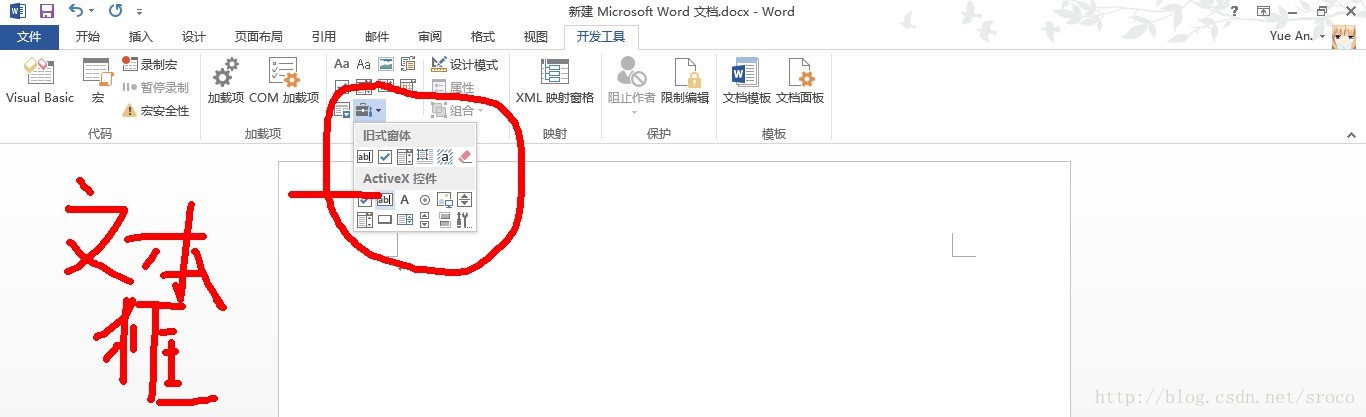
Task: Open the 文件 file tab
Action: pyautogui.click(x=30, y=37)
